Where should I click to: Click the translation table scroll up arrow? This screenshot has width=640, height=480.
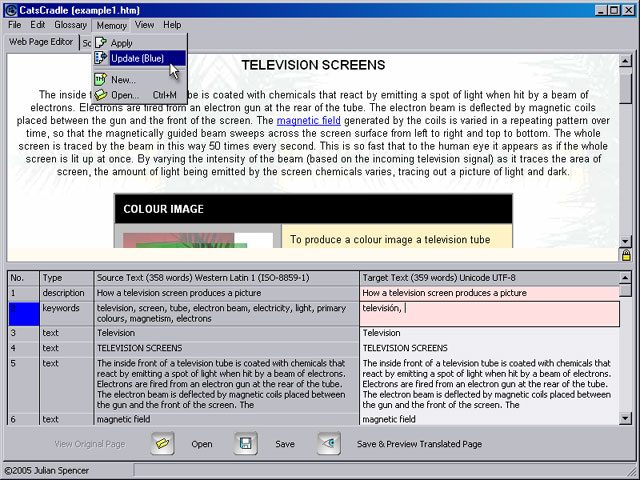tap(625, 278)
